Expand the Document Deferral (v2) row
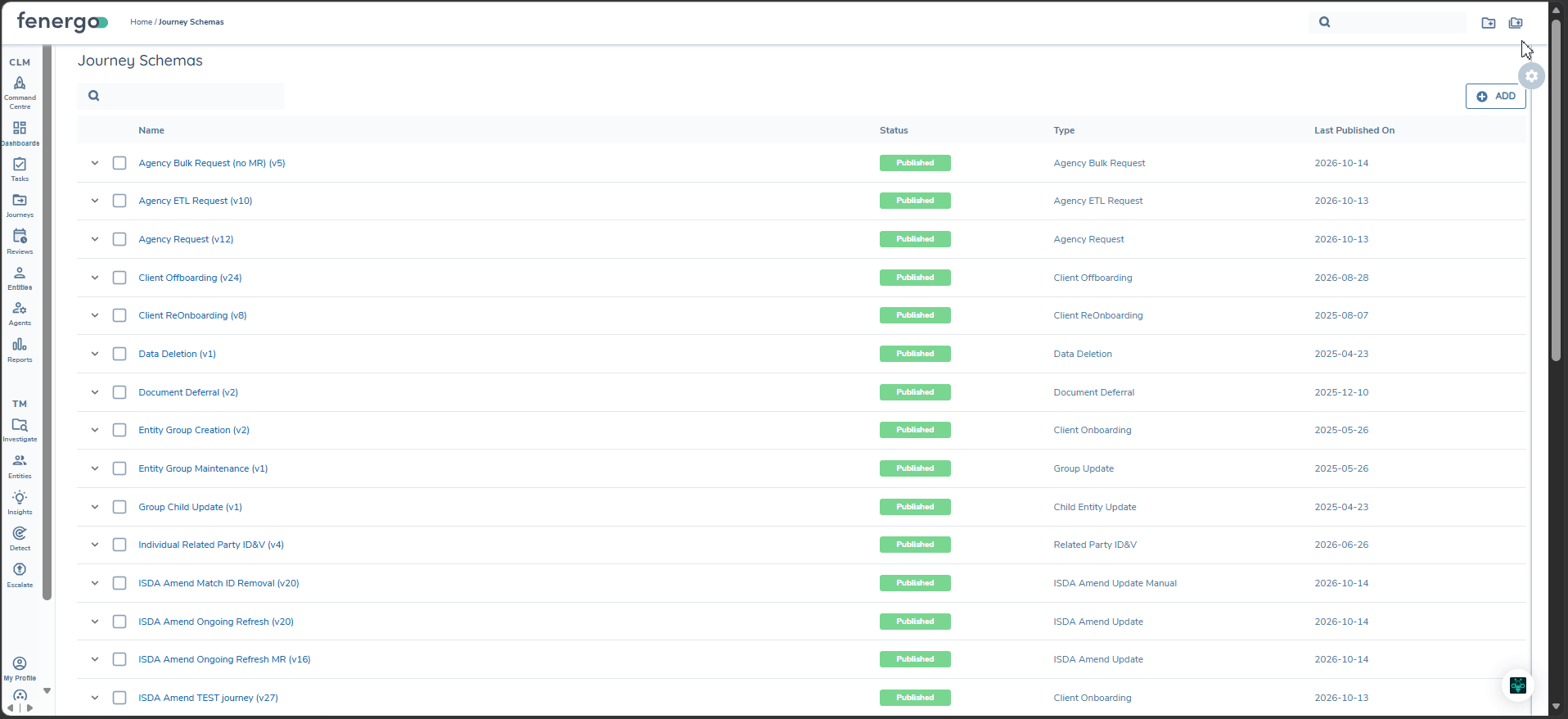Viewport: 1568px width, 719px height. pos(95,392)
